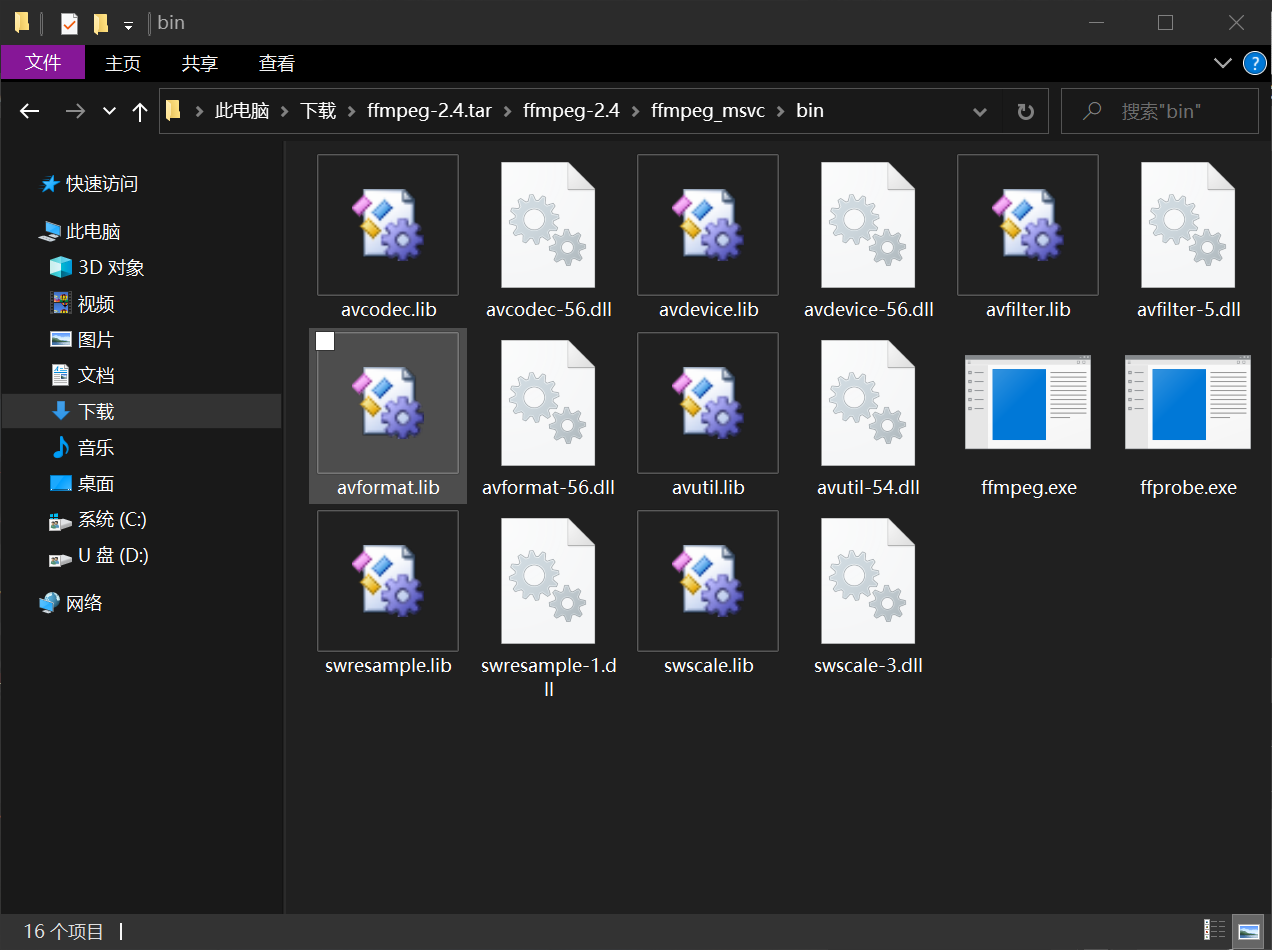Open the ffmpeg.exe file icon
The height and width of the screenshot is (950, 1272).
pos(1028,403)
